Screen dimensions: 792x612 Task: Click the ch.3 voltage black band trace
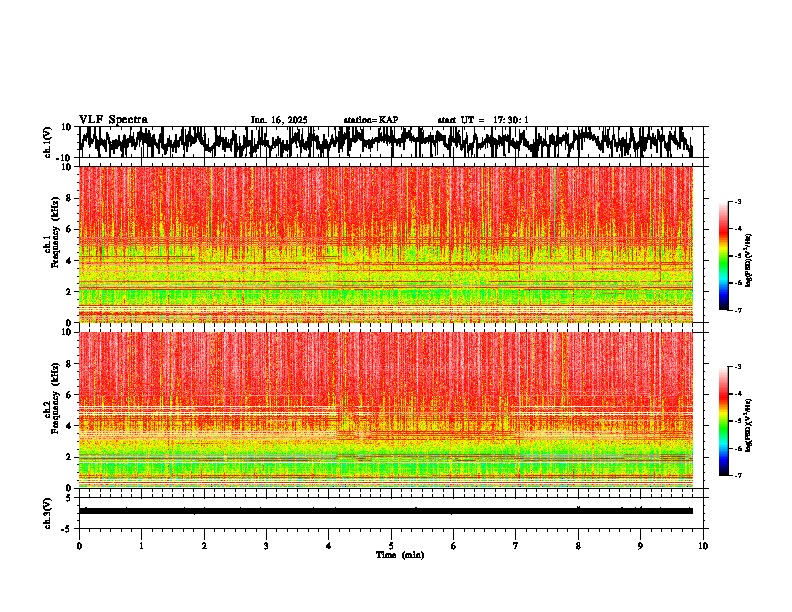pos(386,511)
